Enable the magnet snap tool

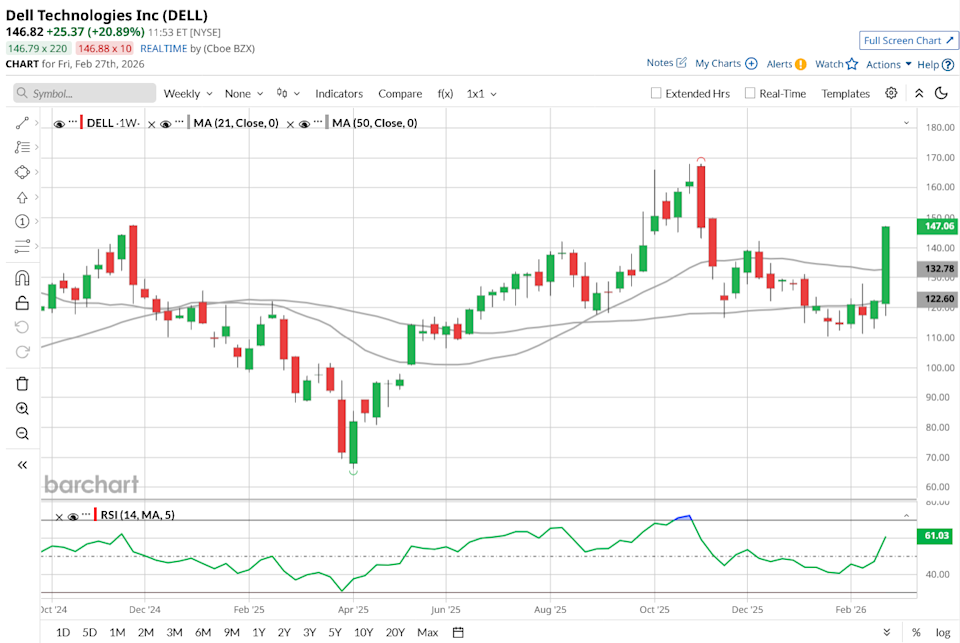tap(22, 278)
